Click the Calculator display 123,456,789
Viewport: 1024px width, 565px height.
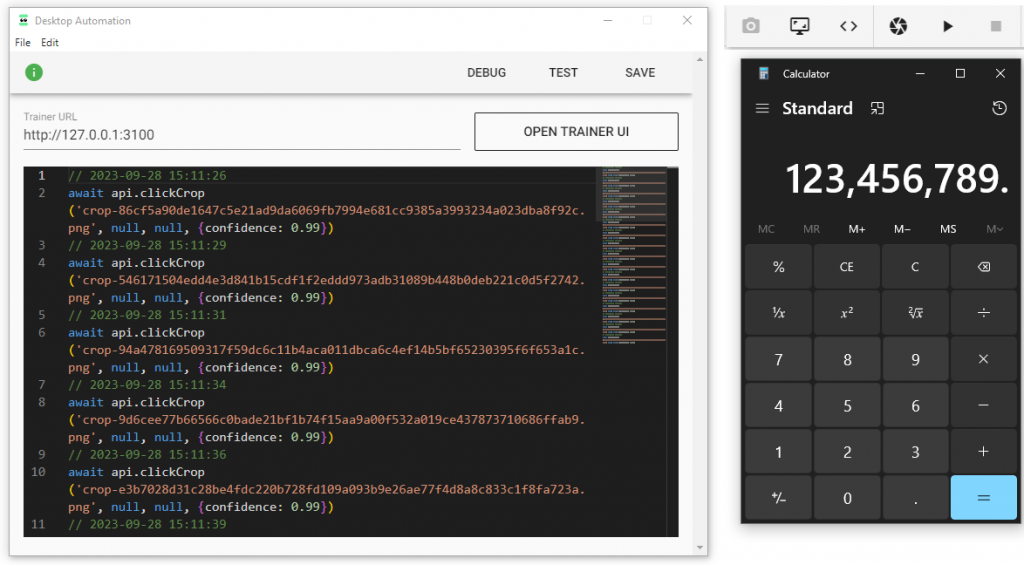897,179
